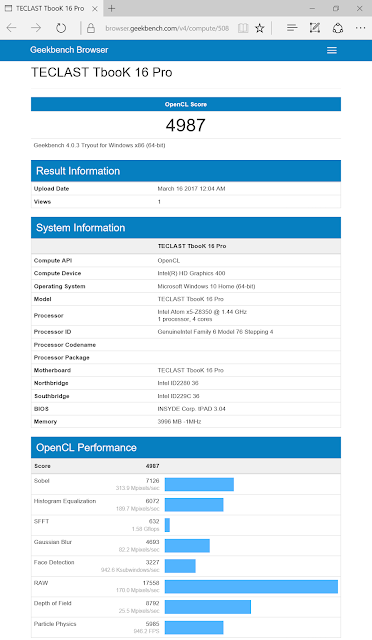Click the System Information section header

(186, 228)
